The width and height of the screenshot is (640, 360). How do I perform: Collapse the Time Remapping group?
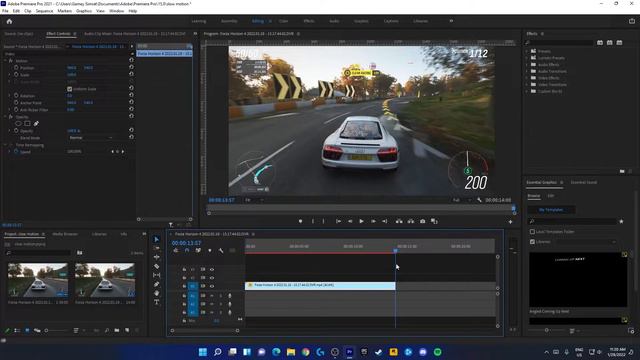pos(5,145)
